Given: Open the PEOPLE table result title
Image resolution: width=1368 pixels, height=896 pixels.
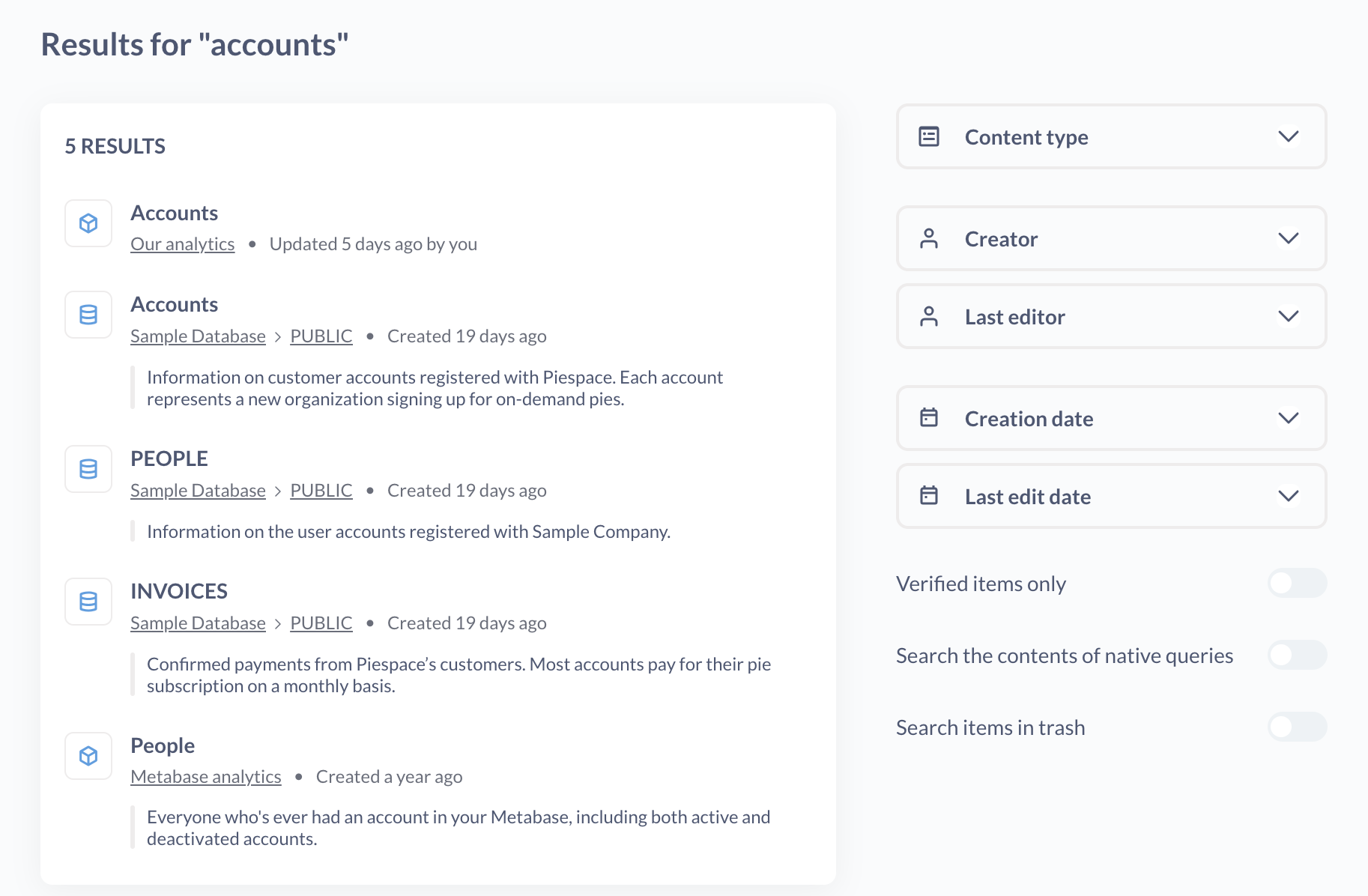Looking at the screenshot, I should point(169,458).
